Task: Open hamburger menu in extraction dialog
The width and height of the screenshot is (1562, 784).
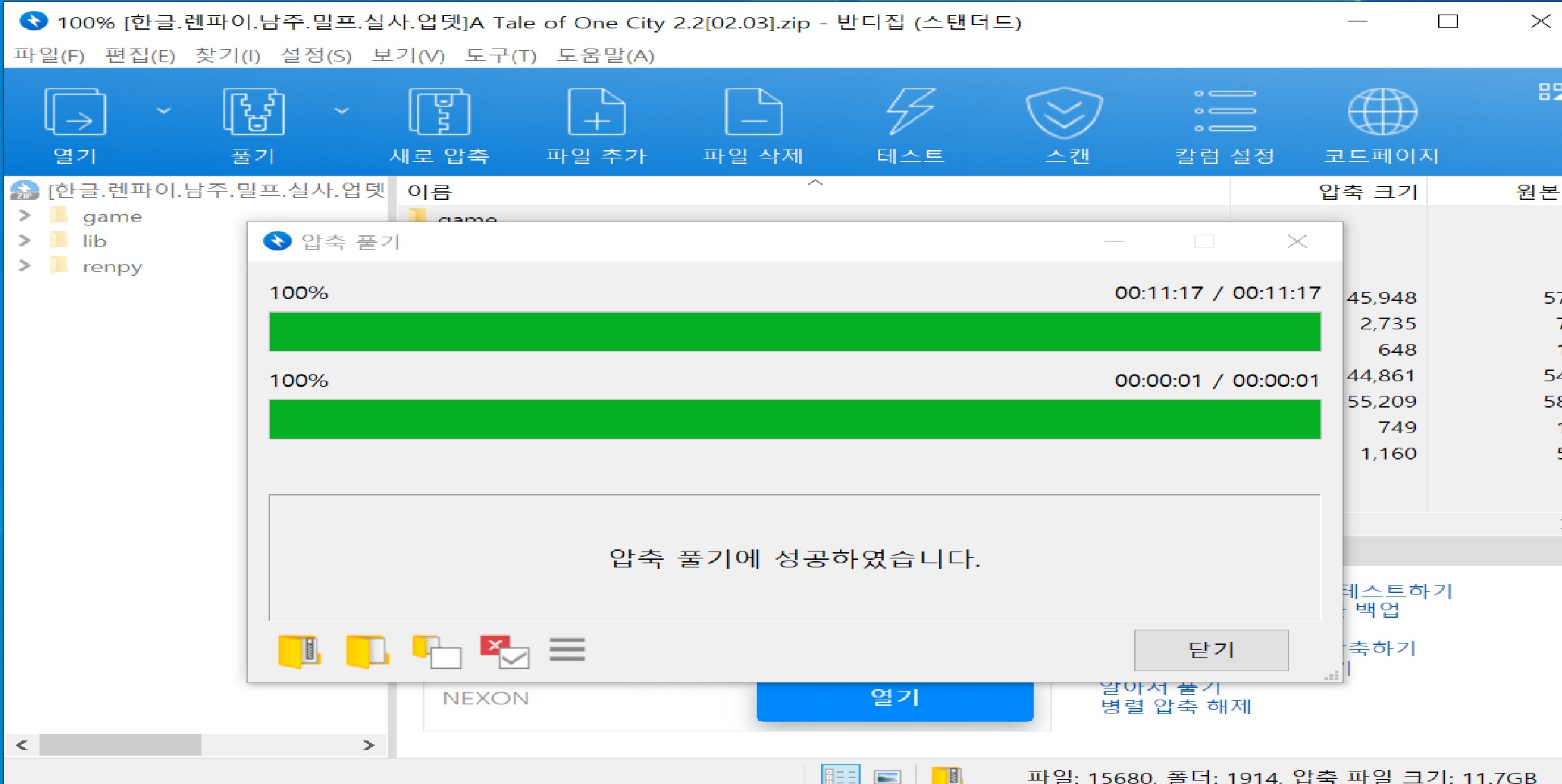Action: click(567, 650)
